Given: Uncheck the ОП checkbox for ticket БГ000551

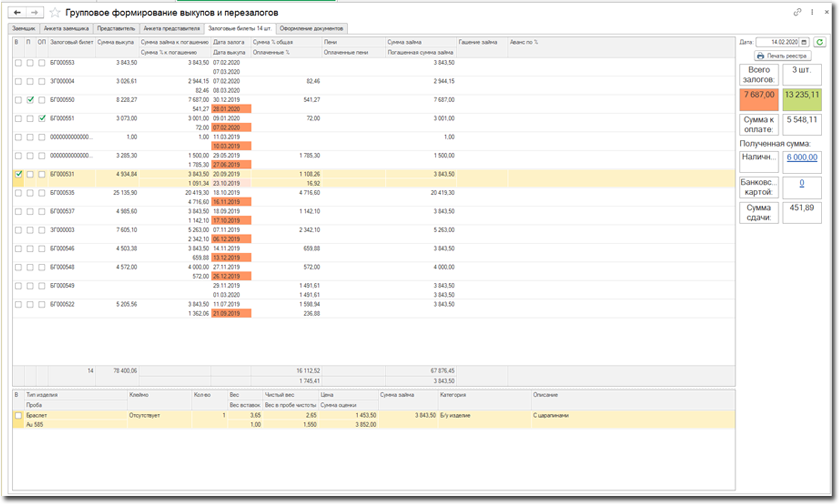Looking at the screenshot, I should 41,118.
